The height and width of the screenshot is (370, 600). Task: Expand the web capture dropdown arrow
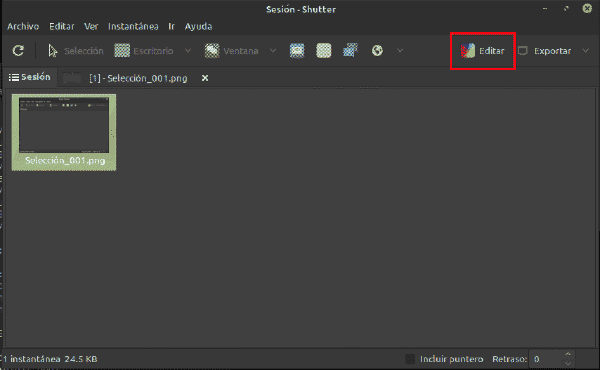(x=400, y=51)
